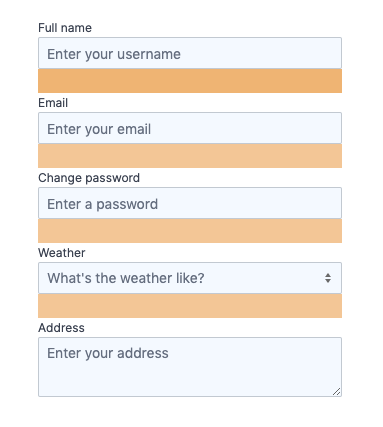
Task: Focus the "Enter a password" input field
Action: [x=190, y=203]
